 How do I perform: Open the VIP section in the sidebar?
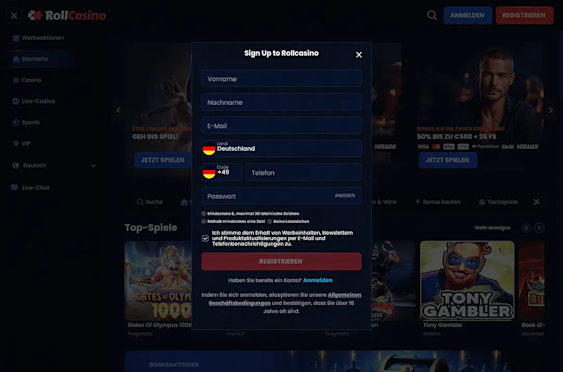22,144
